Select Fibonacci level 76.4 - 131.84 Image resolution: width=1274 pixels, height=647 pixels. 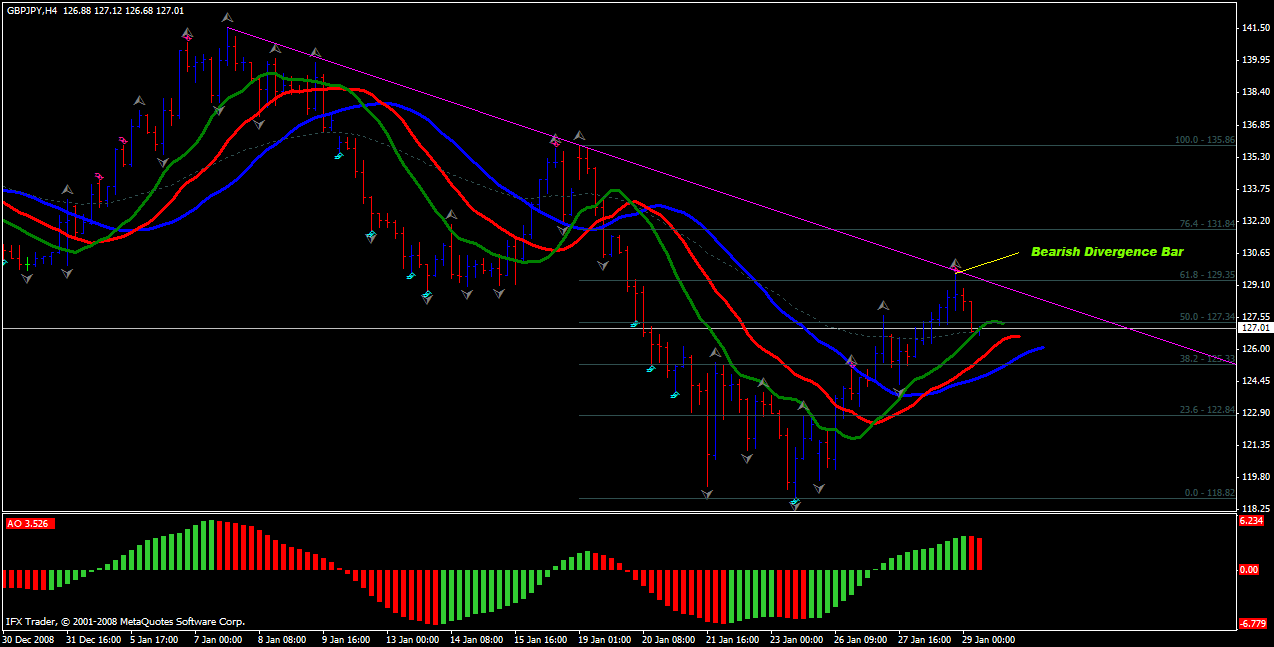coord(1207,224)
